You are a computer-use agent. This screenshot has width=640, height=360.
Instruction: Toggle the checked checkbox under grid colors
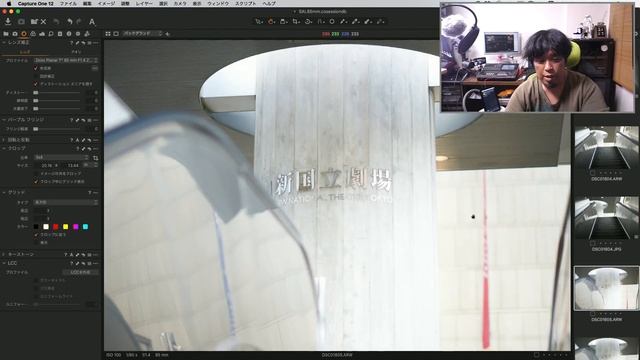tap(36, 235)
